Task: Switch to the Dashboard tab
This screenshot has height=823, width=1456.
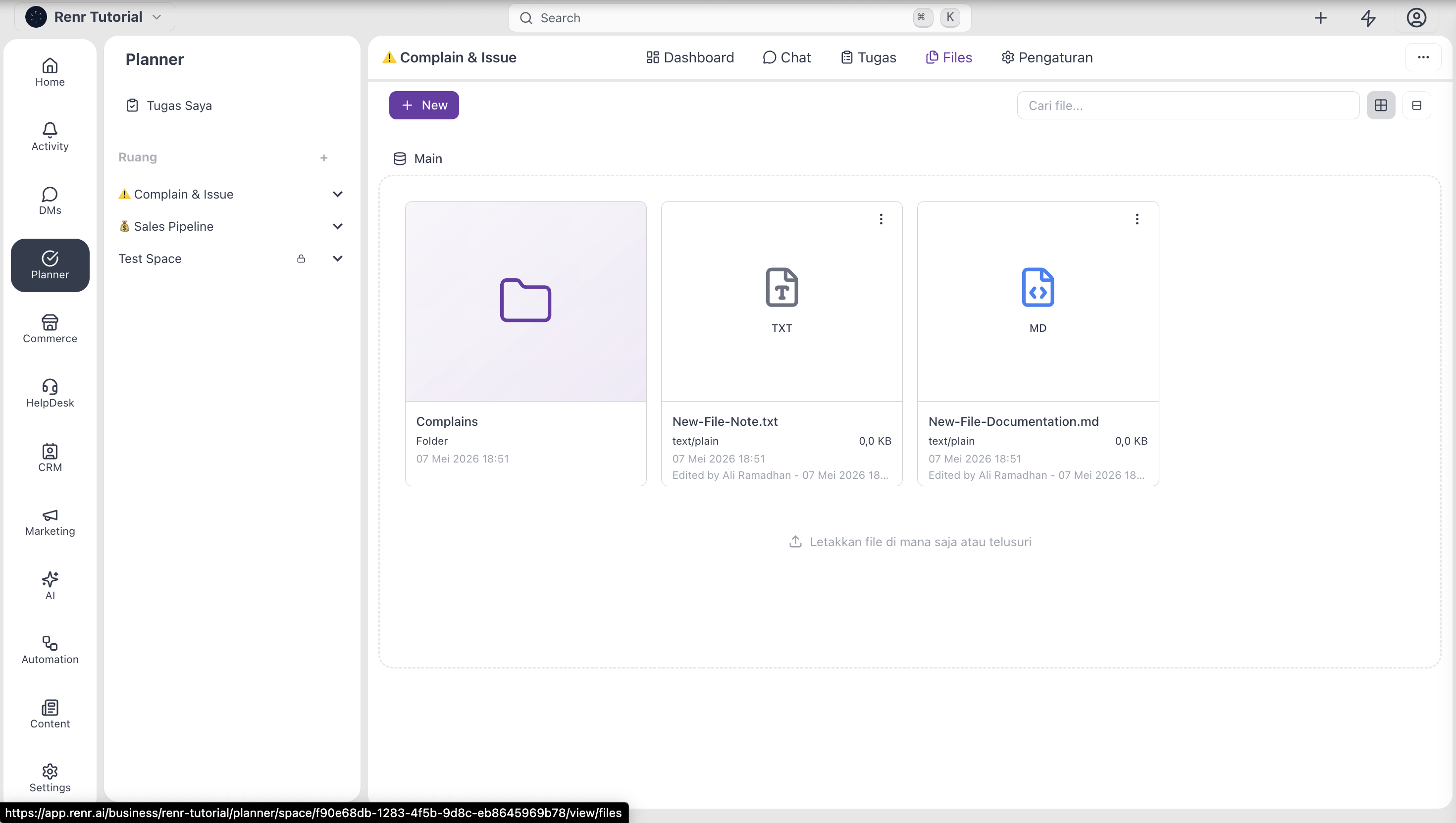Action: [690, 57]
